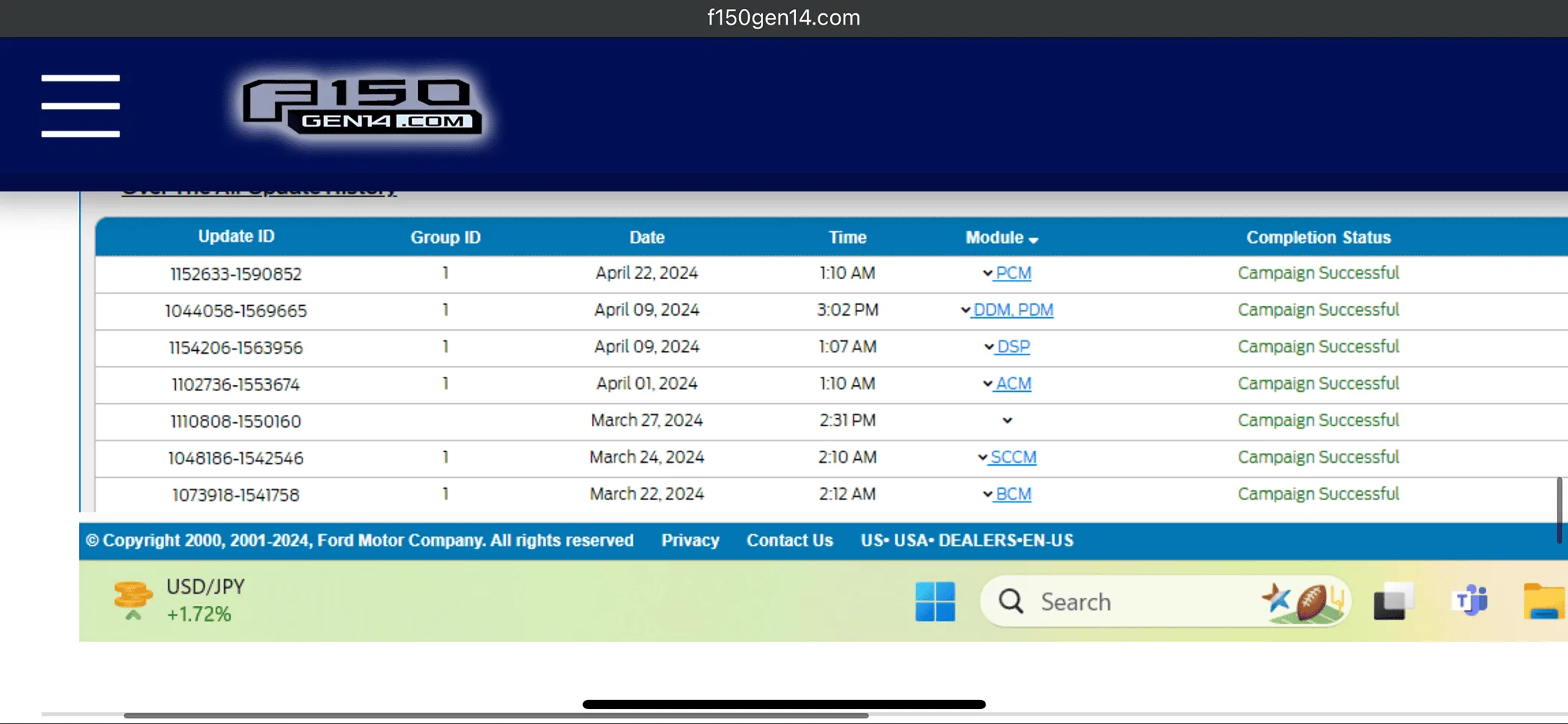Screen dimensions: 1568x724
Task: Open Microsoft Teams from taskbar
Action: pyautogui.click(x=1469, y=601)
